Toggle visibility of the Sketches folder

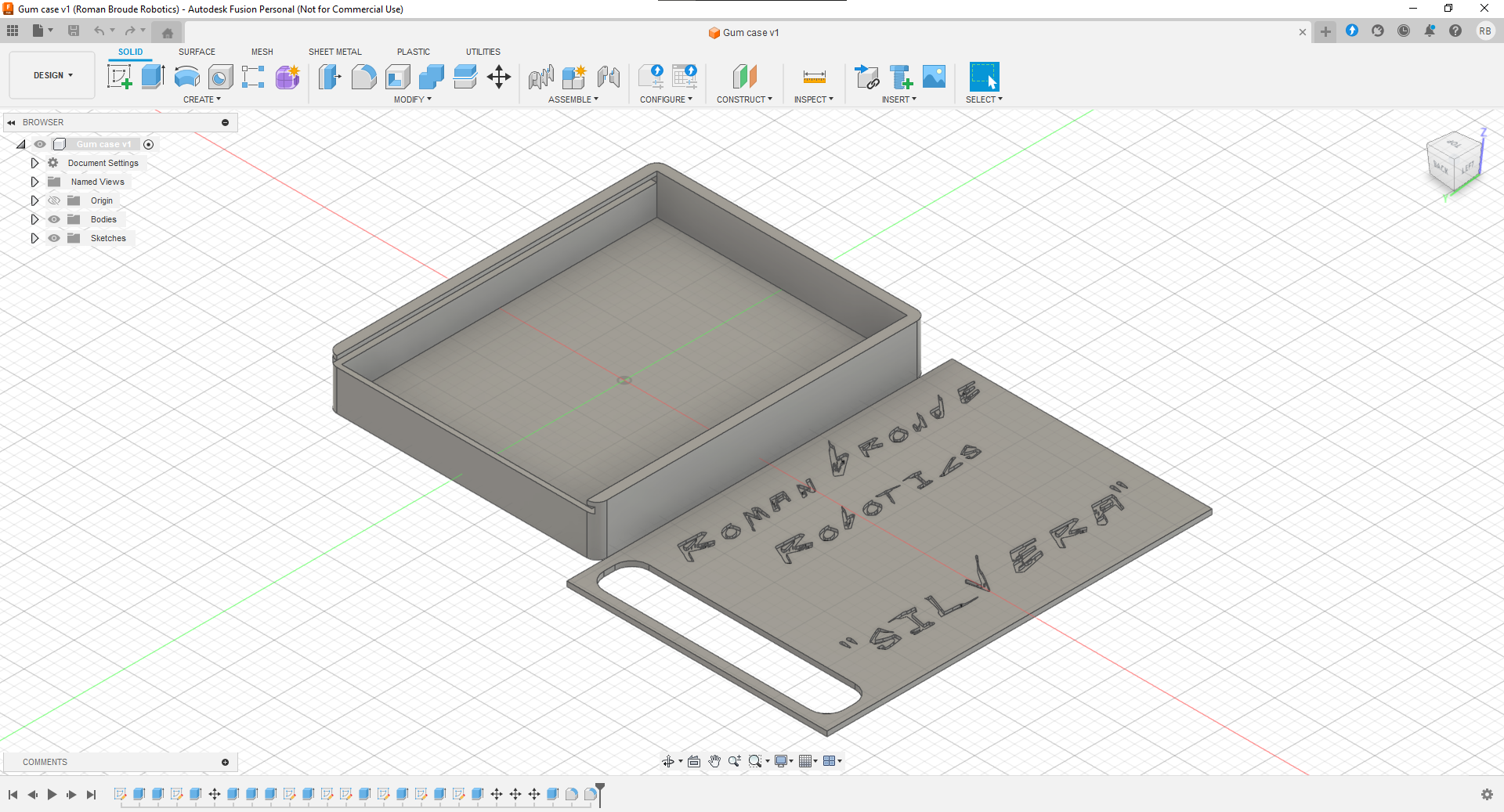click(x=54, y=238)
